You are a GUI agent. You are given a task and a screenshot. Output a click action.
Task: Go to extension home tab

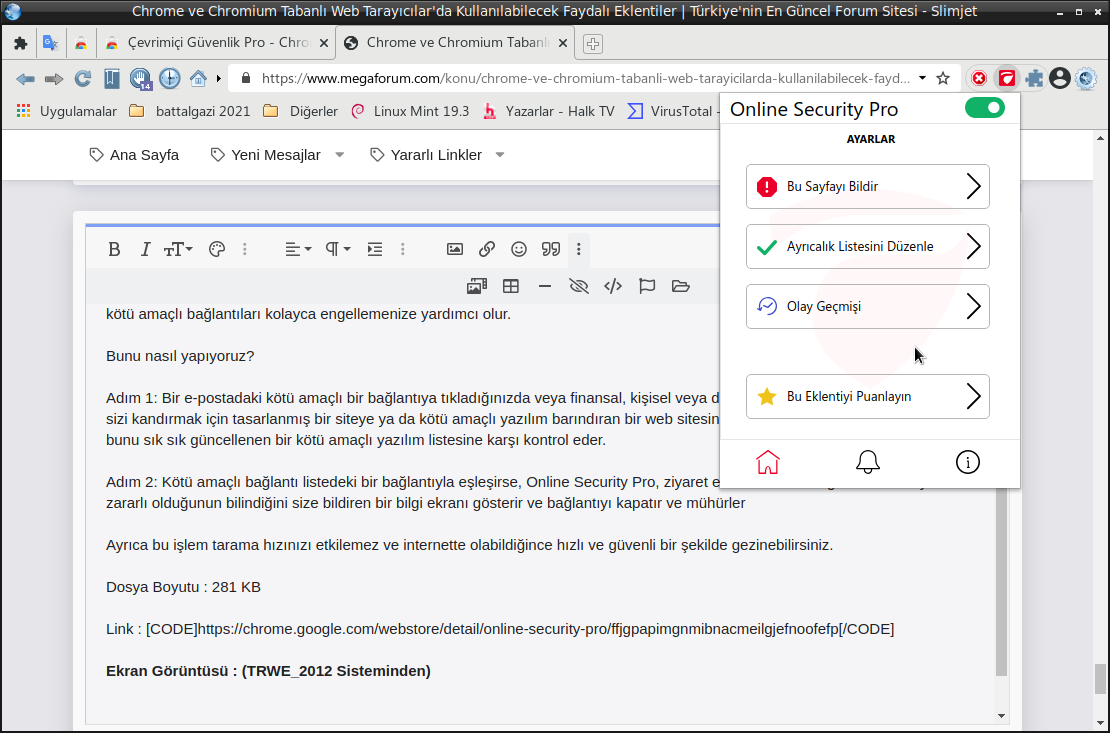coord(767,462)
